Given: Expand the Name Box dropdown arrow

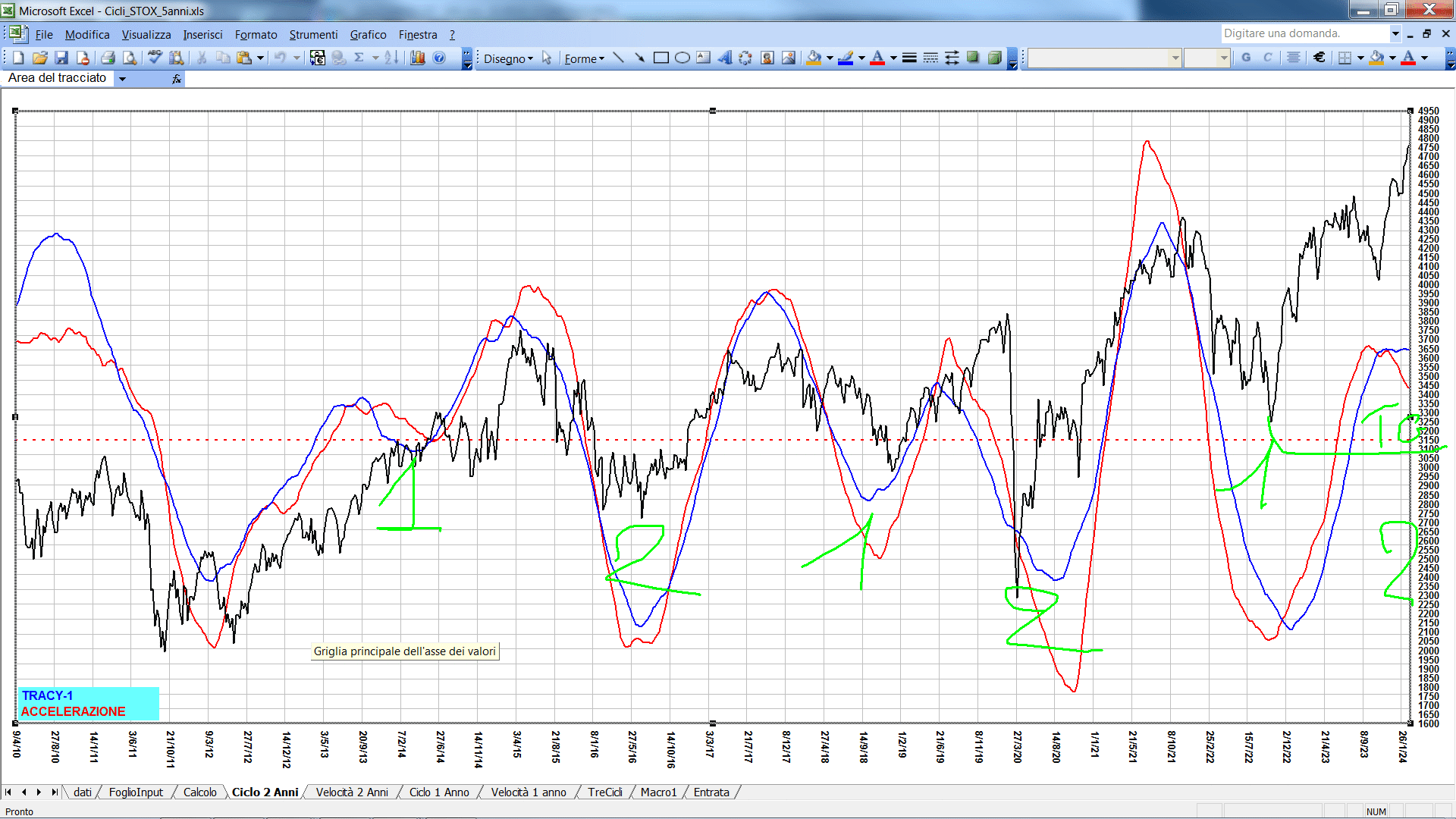Looking at the screenshot, I should (122, 78).
